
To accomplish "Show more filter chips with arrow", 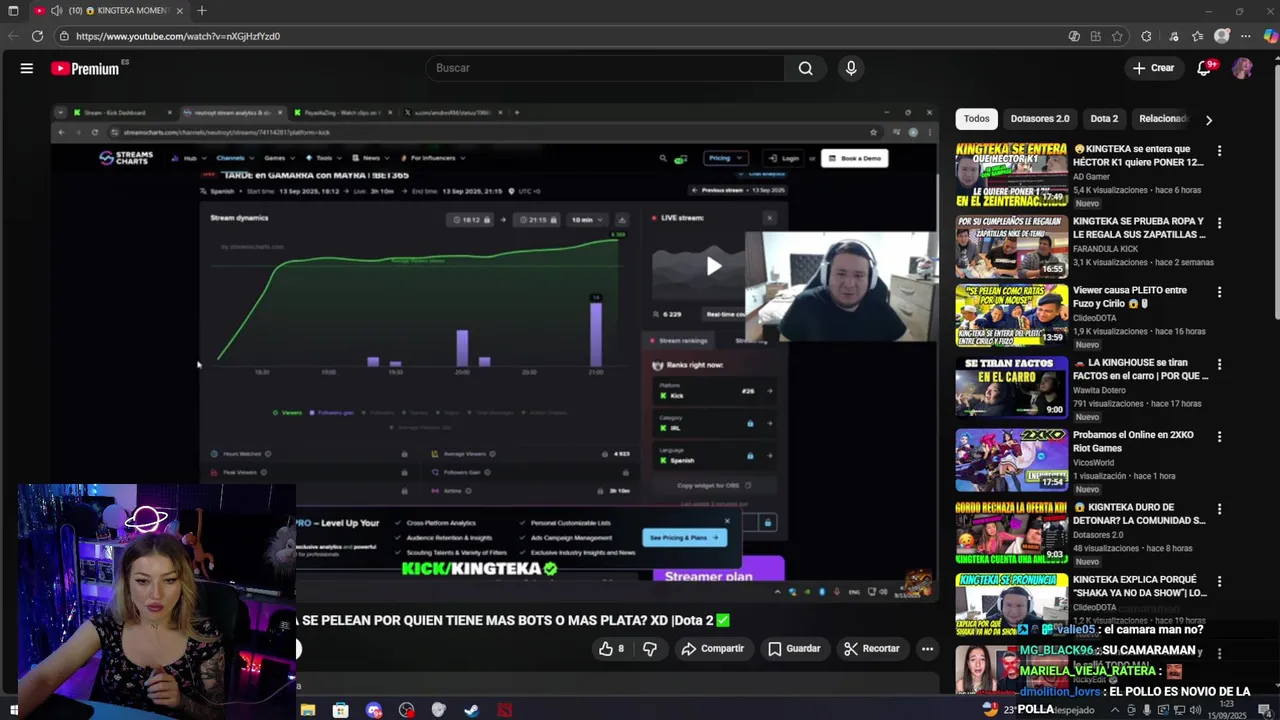I will point(1208,119).
